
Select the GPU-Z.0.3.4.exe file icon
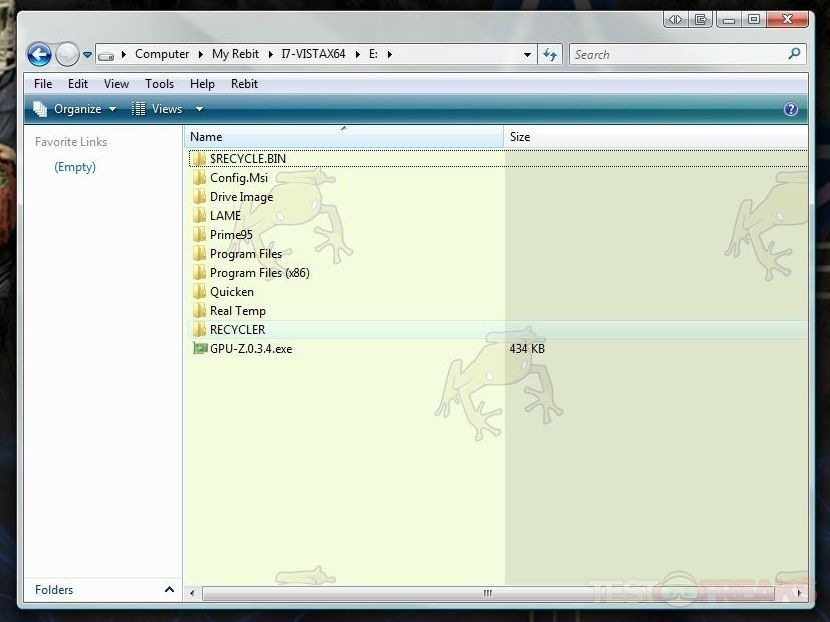[x=199, y=349]
